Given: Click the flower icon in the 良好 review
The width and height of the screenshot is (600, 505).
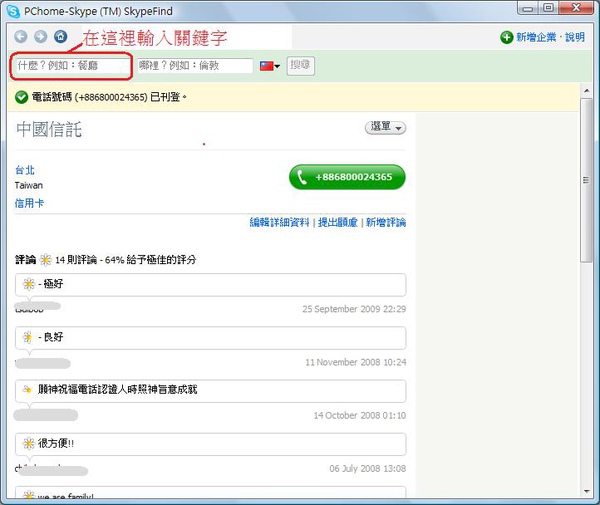Looking at the screenshot, I should 28,337.
